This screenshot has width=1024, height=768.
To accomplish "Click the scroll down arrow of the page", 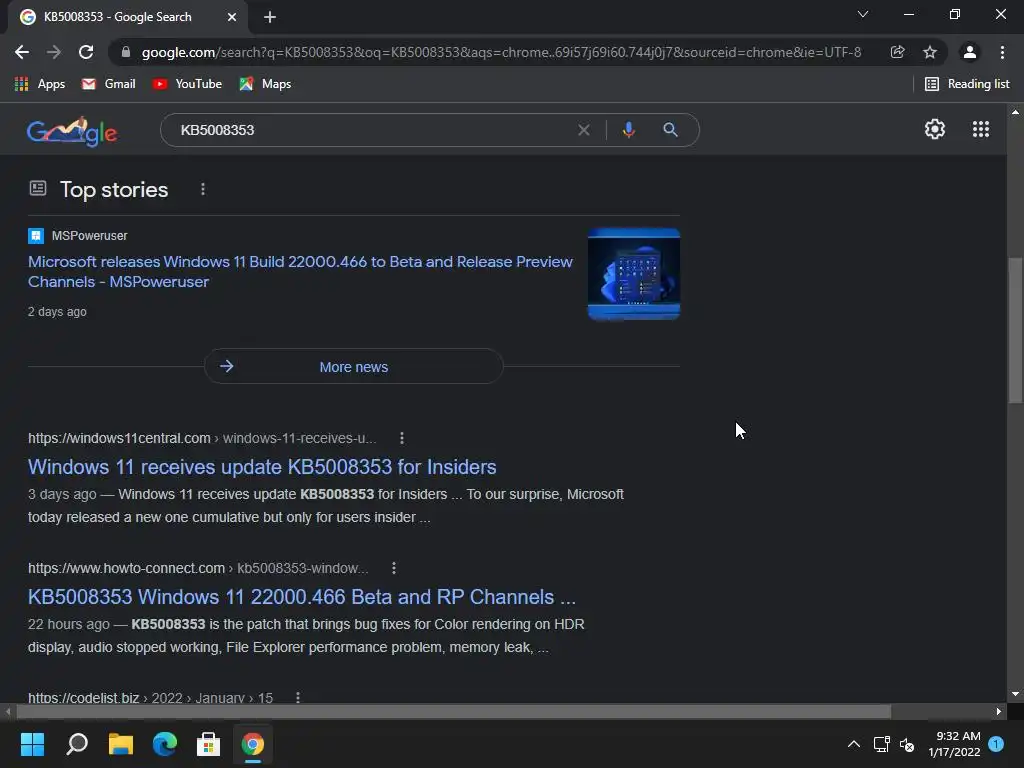I will [1015, 694].
